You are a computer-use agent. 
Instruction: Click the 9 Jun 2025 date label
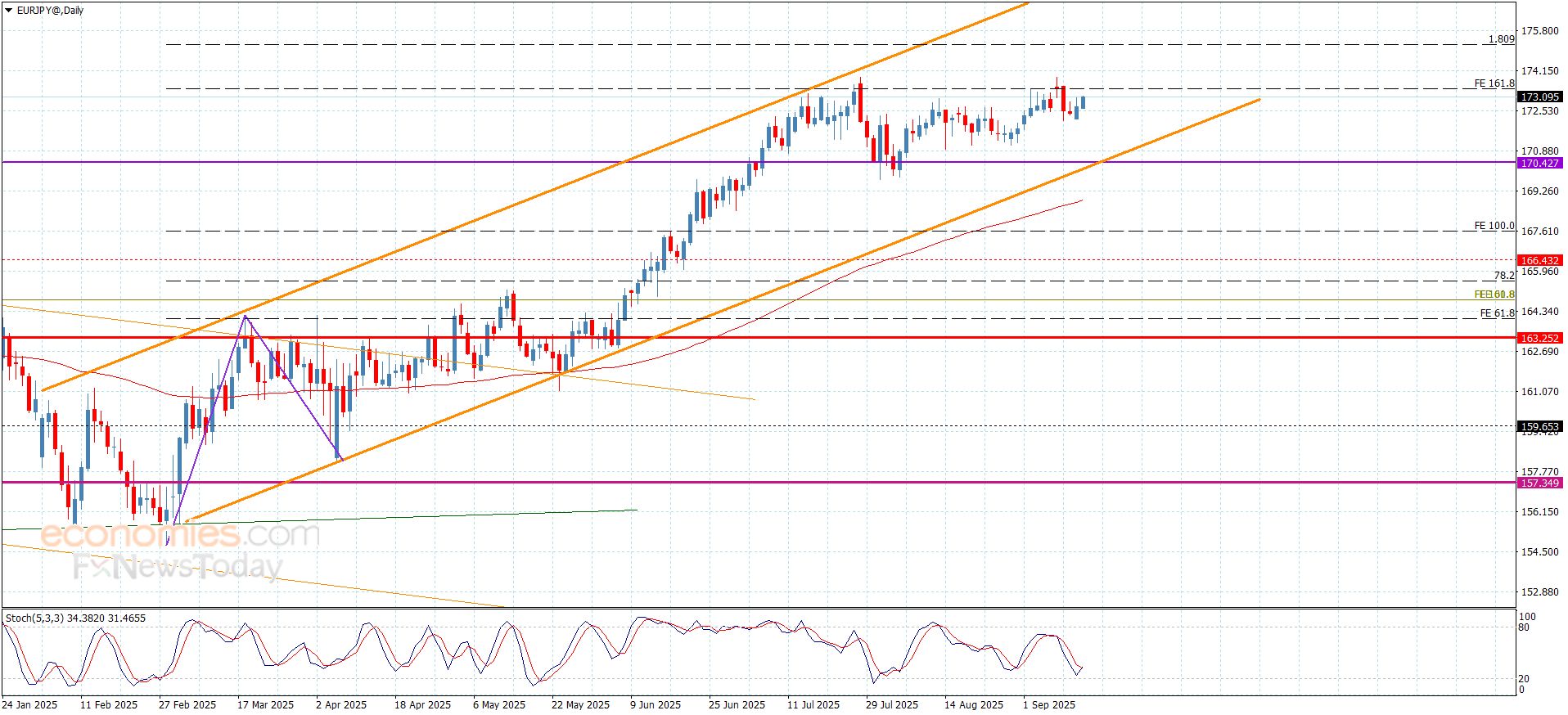pyautogui.click(x=656, y=704)
